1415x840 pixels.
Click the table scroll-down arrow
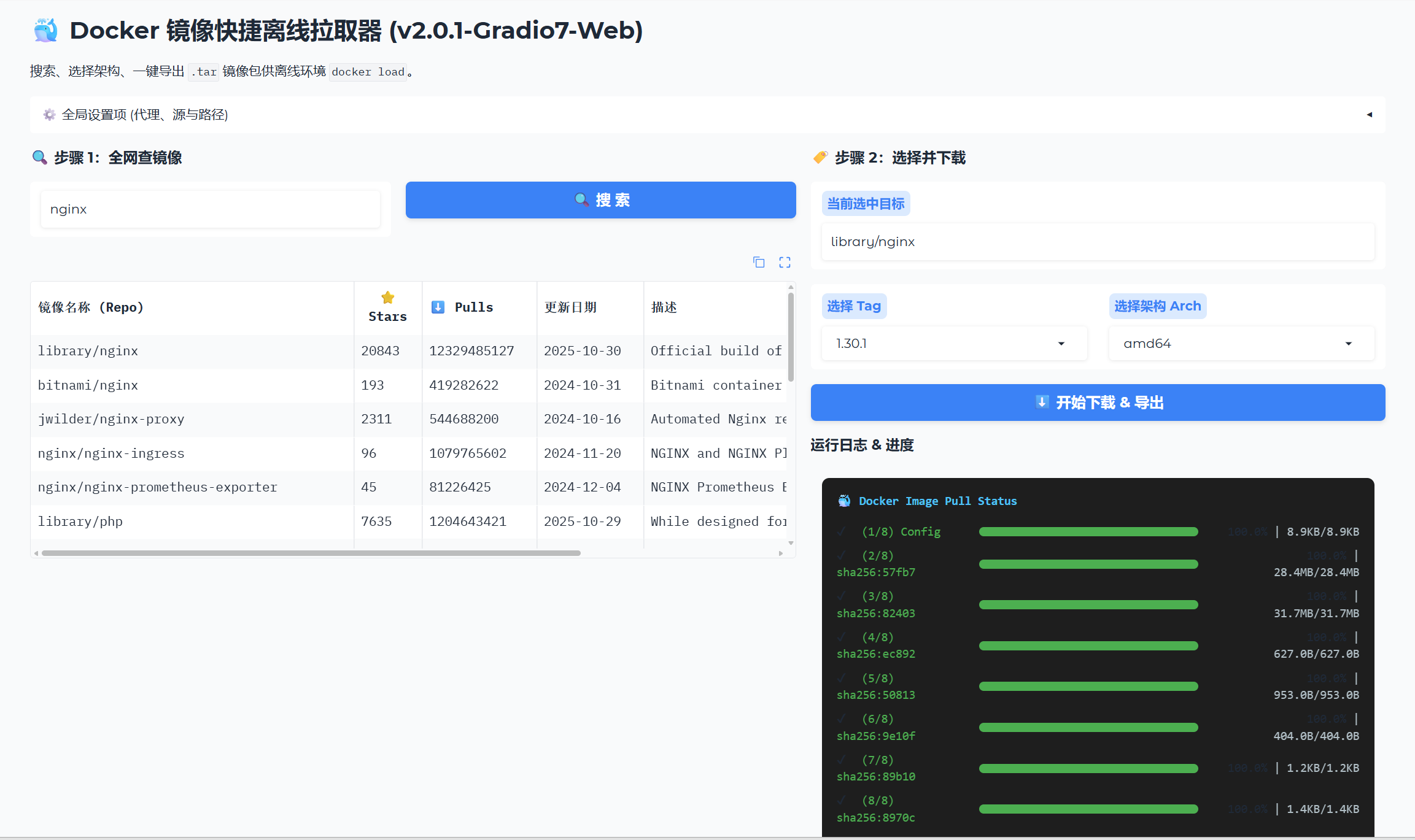pyautogui.click(x=791, y=543)
